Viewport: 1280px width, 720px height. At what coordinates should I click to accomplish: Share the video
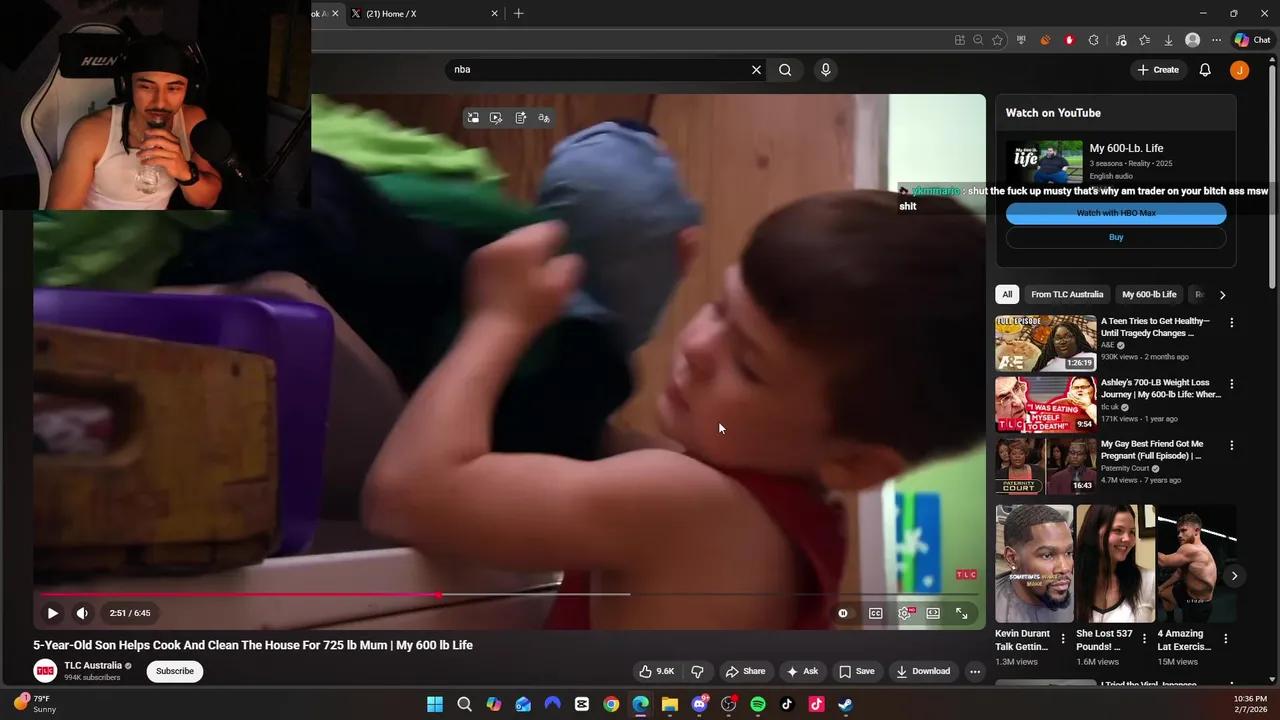click(745, 671)
